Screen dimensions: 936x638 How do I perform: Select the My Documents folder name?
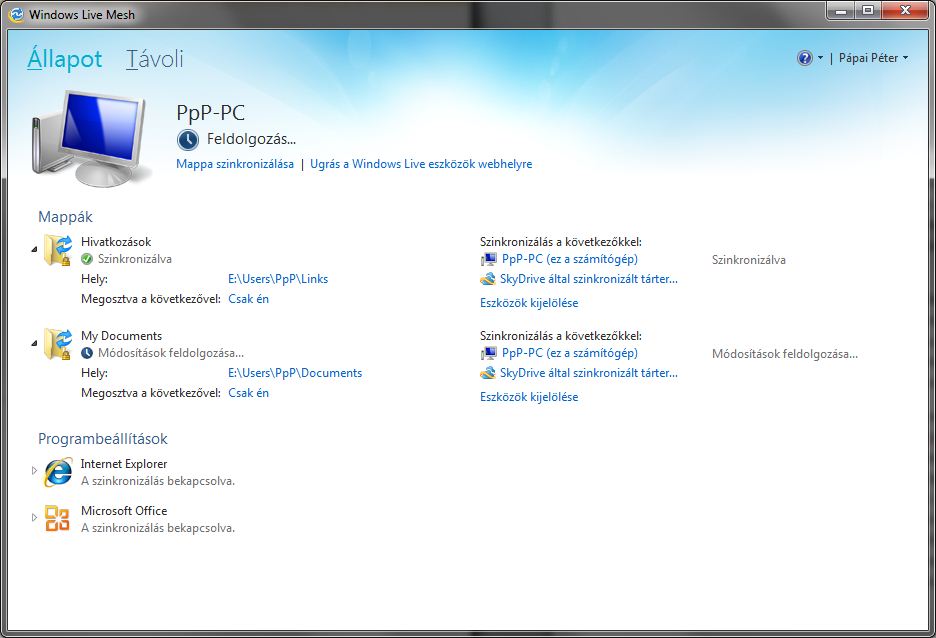(121, 336)
